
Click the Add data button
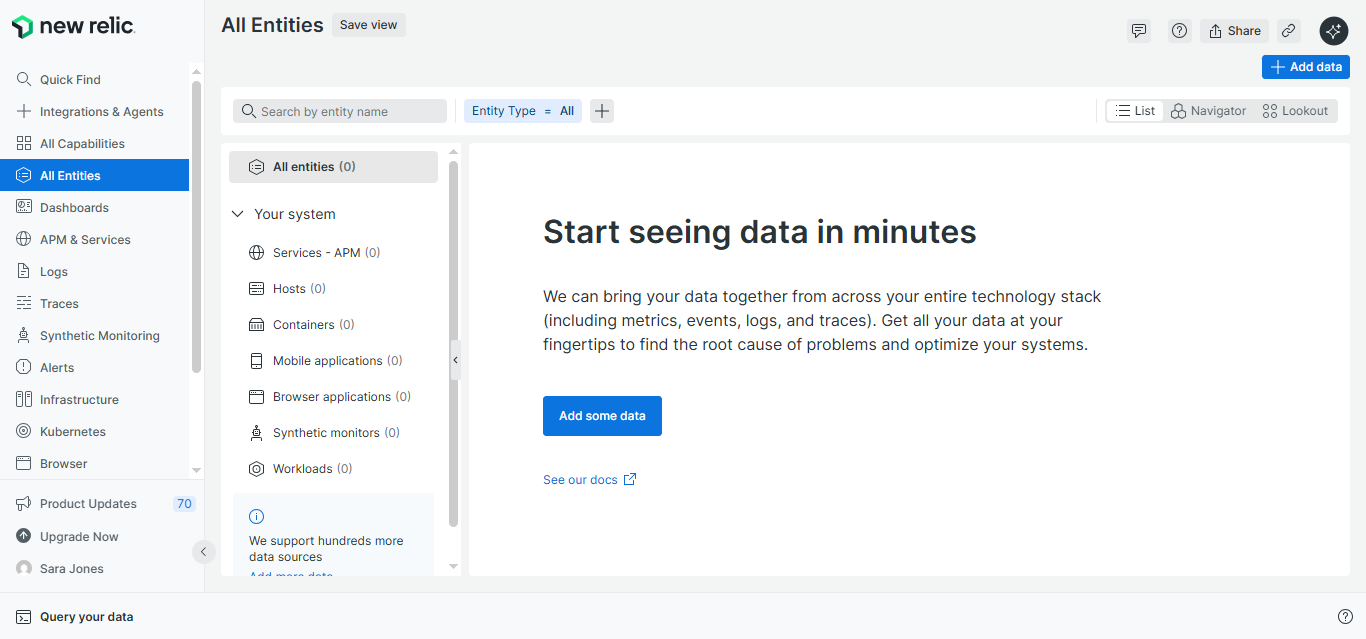point(1306,67)
